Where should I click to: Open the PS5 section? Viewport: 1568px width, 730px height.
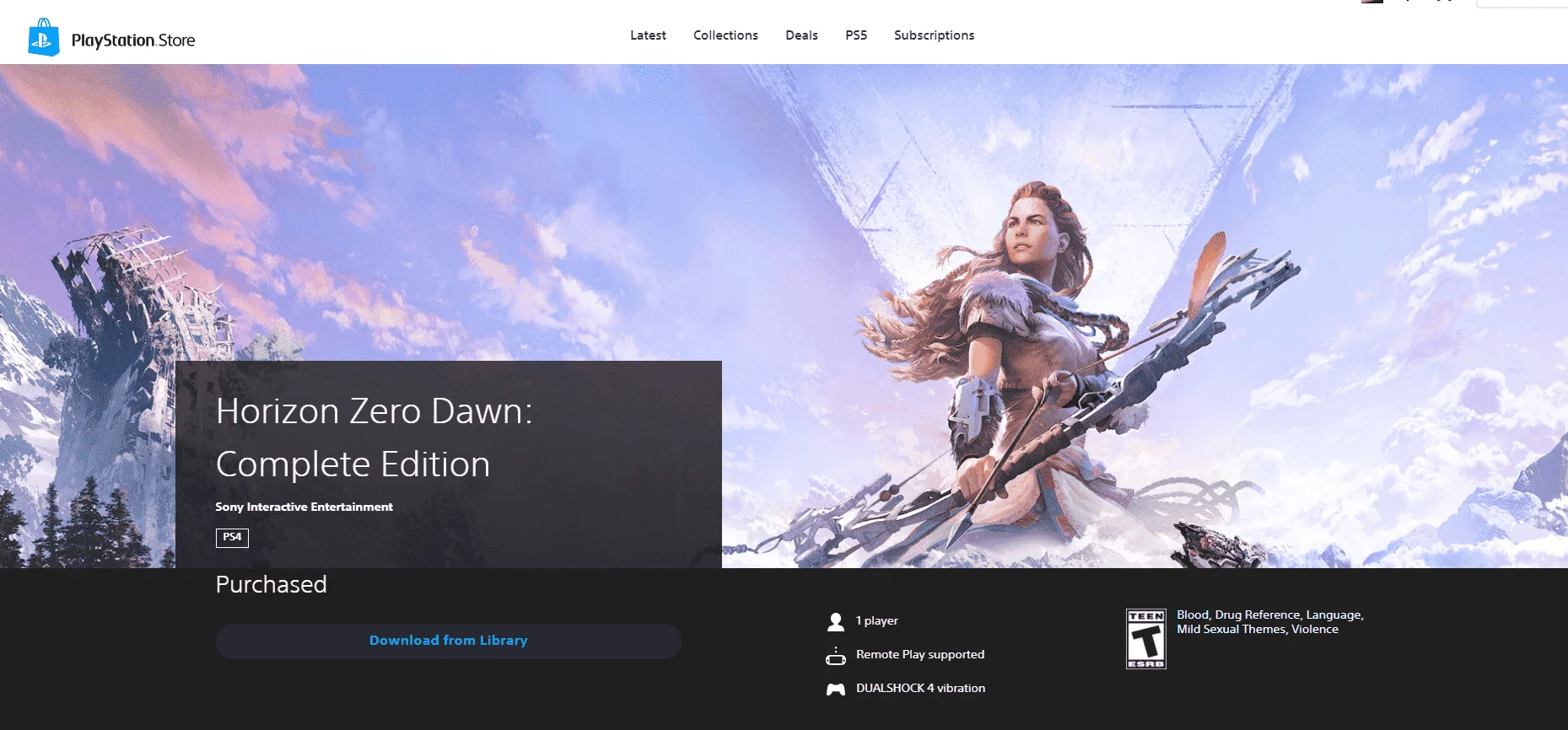tap(856, 35)
